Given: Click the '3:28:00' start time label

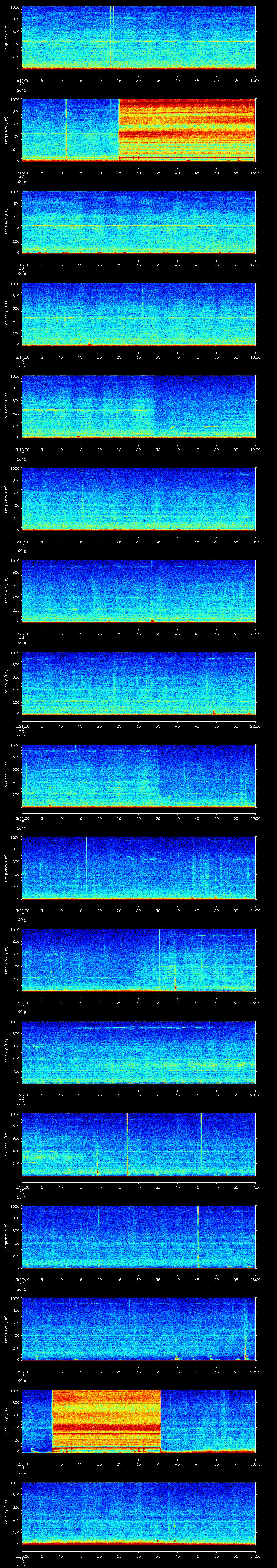Looking at the screenshot, I should [22, 1371].
